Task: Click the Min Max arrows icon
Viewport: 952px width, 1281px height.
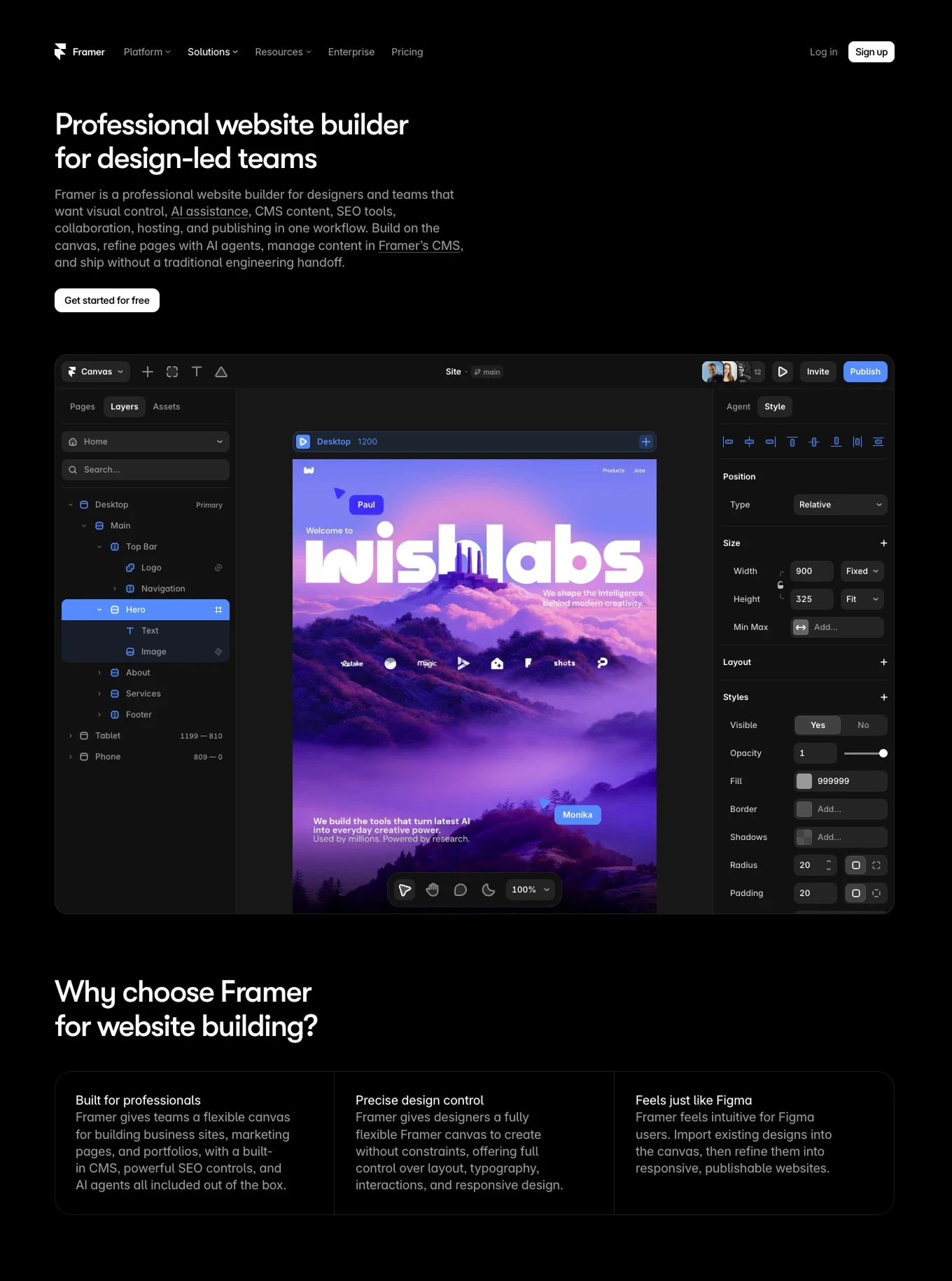Action: pos(801,627)
